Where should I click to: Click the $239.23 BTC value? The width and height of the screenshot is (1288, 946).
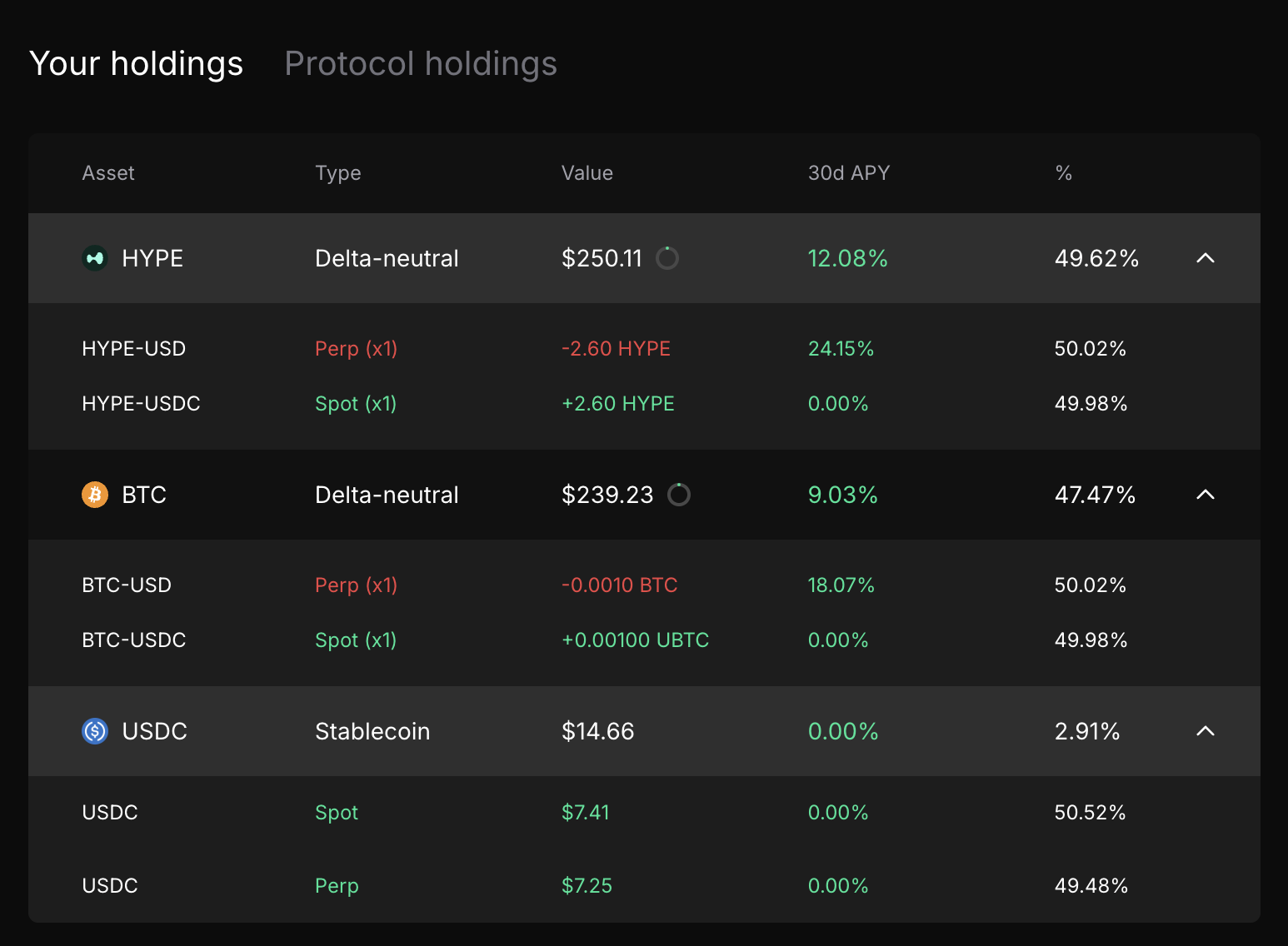click(608, 495)
